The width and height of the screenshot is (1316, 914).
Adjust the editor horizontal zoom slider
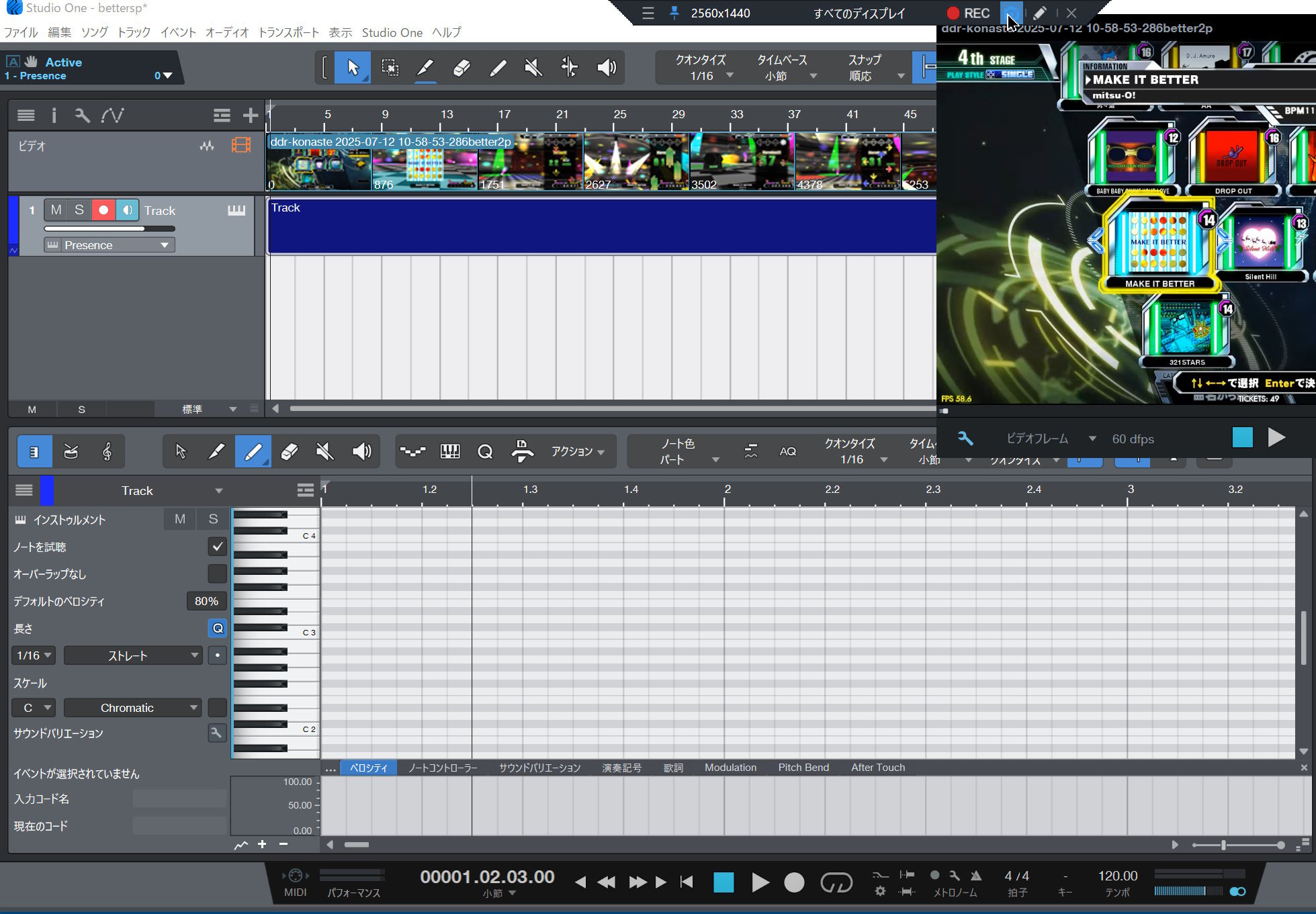pyautogui.click(x=1237, y=845)
